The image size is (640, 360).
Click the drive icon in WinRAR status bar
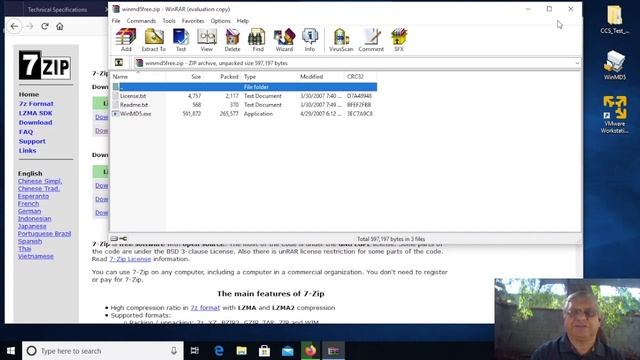tap(114, 239)
